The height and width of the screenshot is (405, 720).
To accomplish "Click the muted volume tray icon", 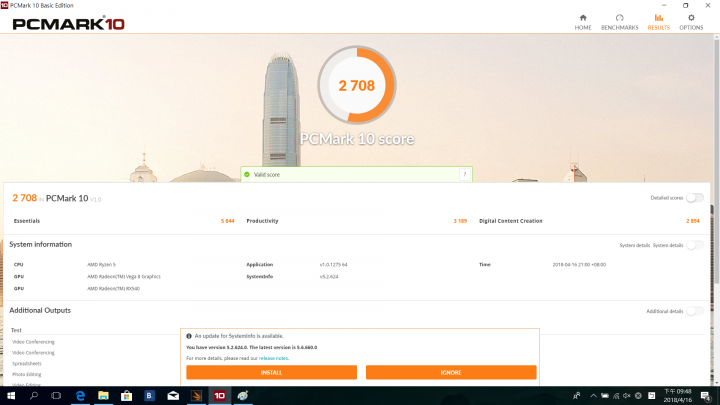I will click(x=627, y=395).
